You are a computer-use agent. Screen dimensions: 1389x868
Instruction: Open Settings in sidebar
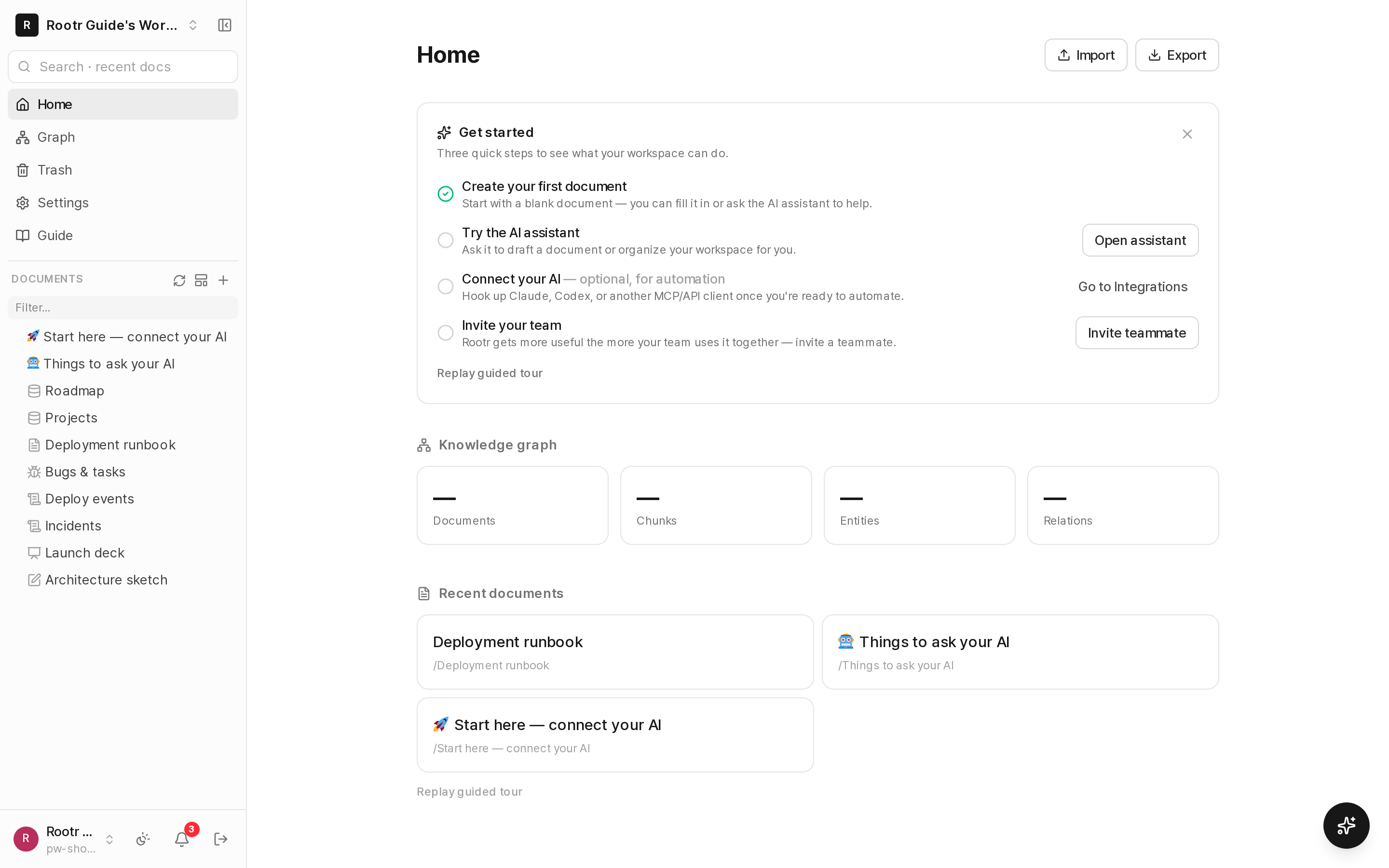click(x=123, y=203)
